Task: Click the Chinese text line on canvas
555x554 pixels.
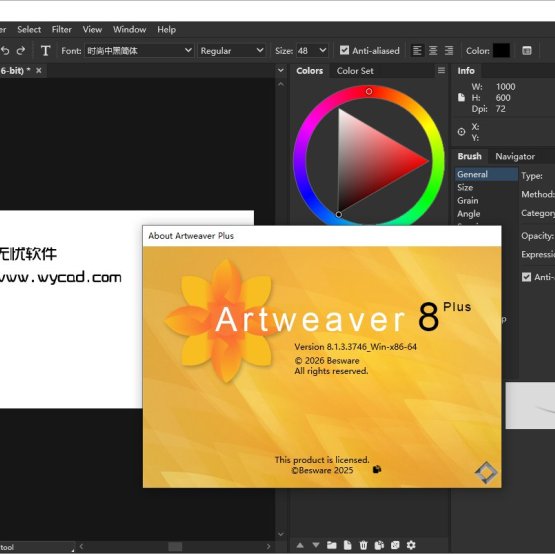Action: pos(28,253)
